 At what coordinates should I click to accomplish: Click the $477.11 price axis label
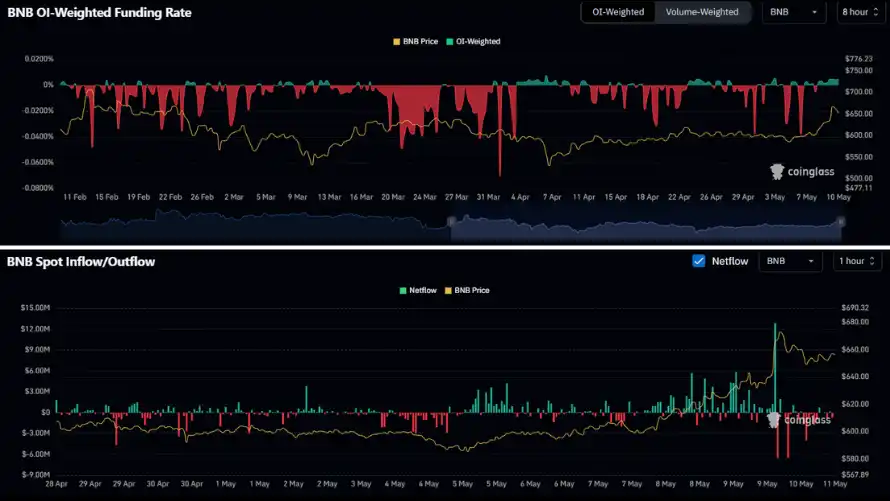pyautogui.click(x=859, y=187)
